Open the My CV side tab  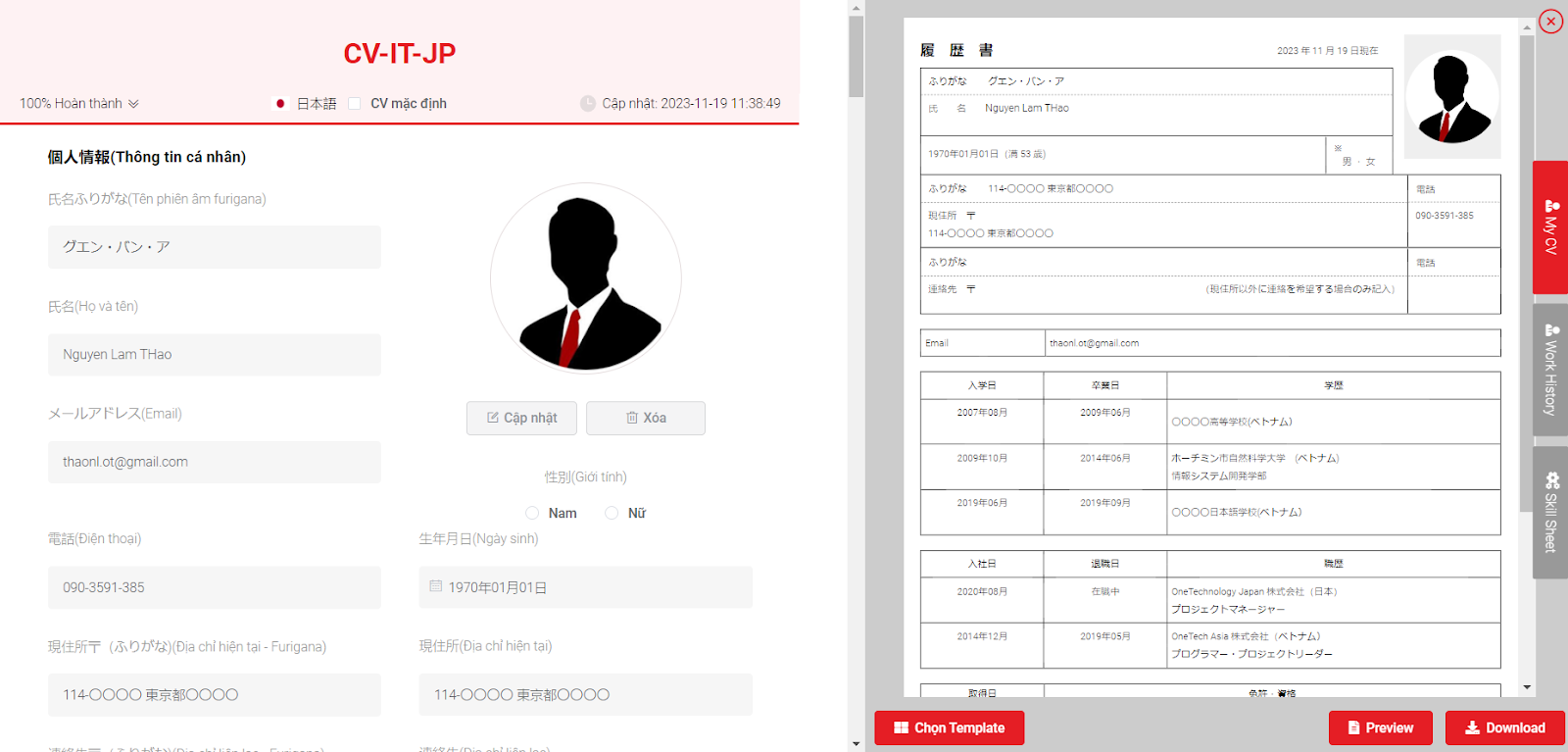[1550, 227]
